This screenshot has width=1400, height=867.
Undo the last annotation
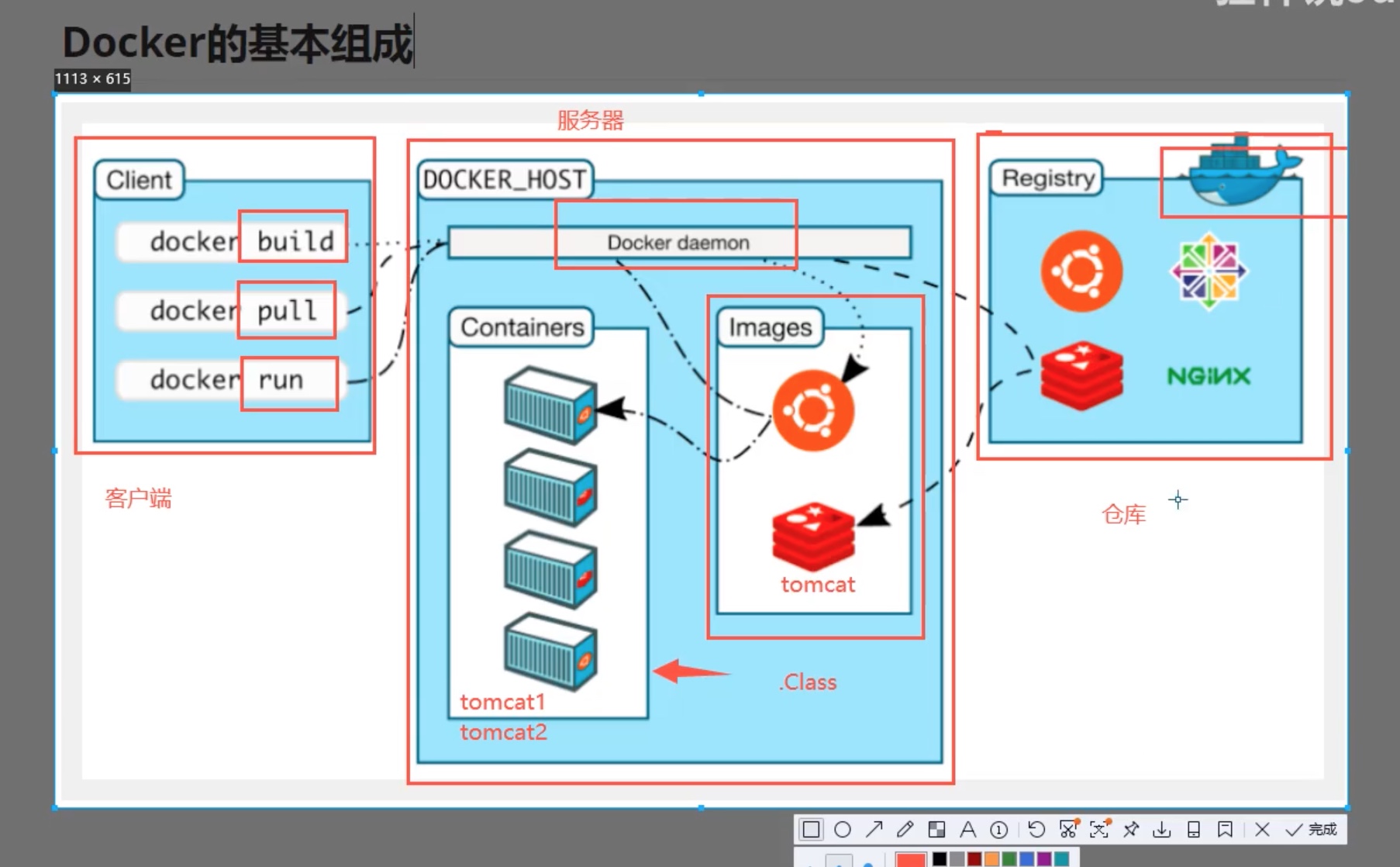[x=1036, y=830]
